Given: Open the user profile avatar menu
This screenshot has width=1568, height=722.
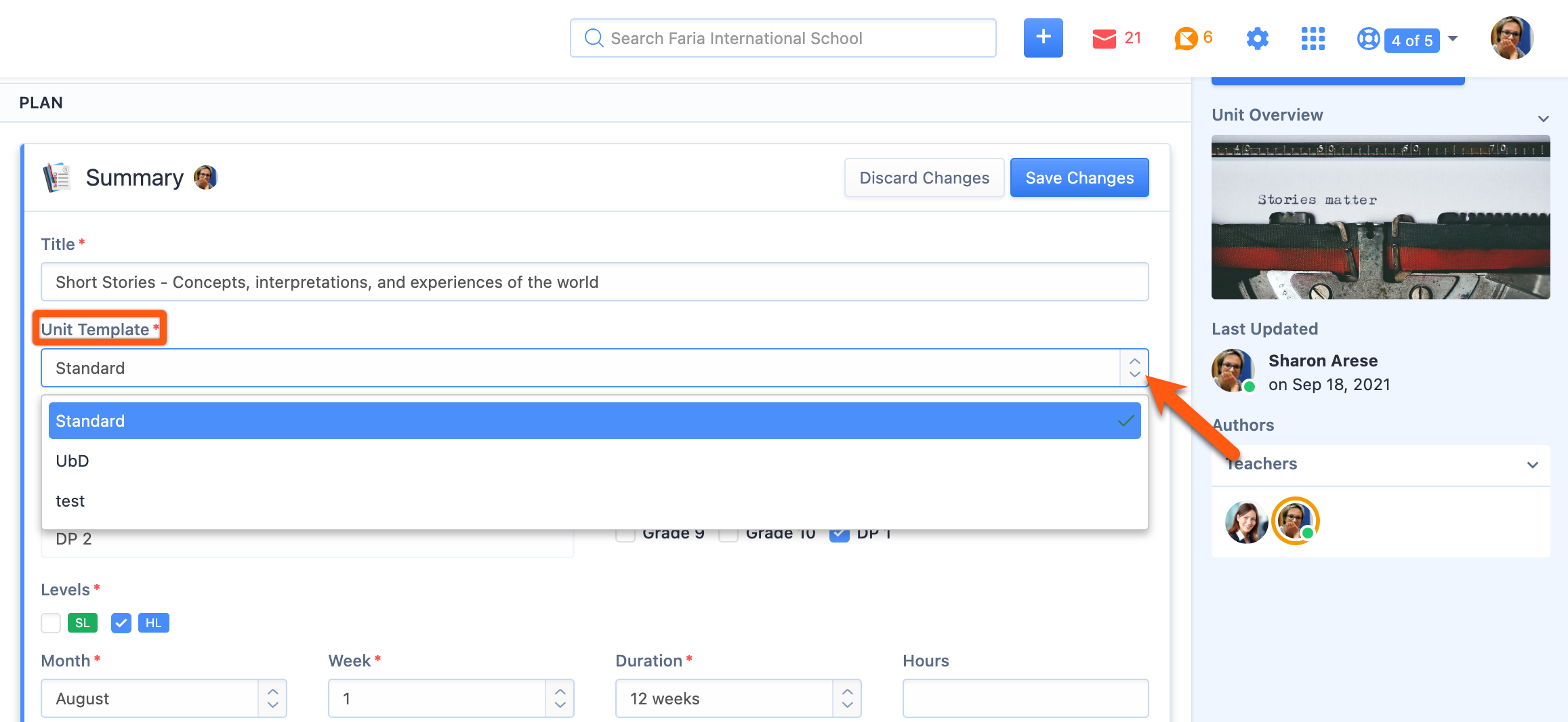Looking at the screenshot, I should tap(1511, 39).
